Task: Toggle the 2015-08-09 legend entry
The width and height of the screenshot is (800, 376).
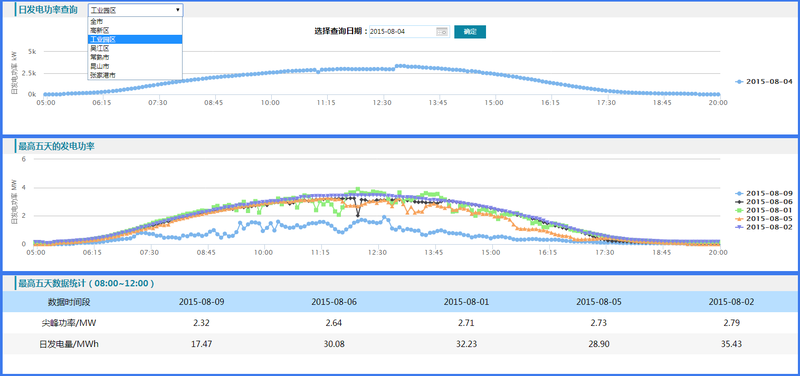Action: click(764, 193)
